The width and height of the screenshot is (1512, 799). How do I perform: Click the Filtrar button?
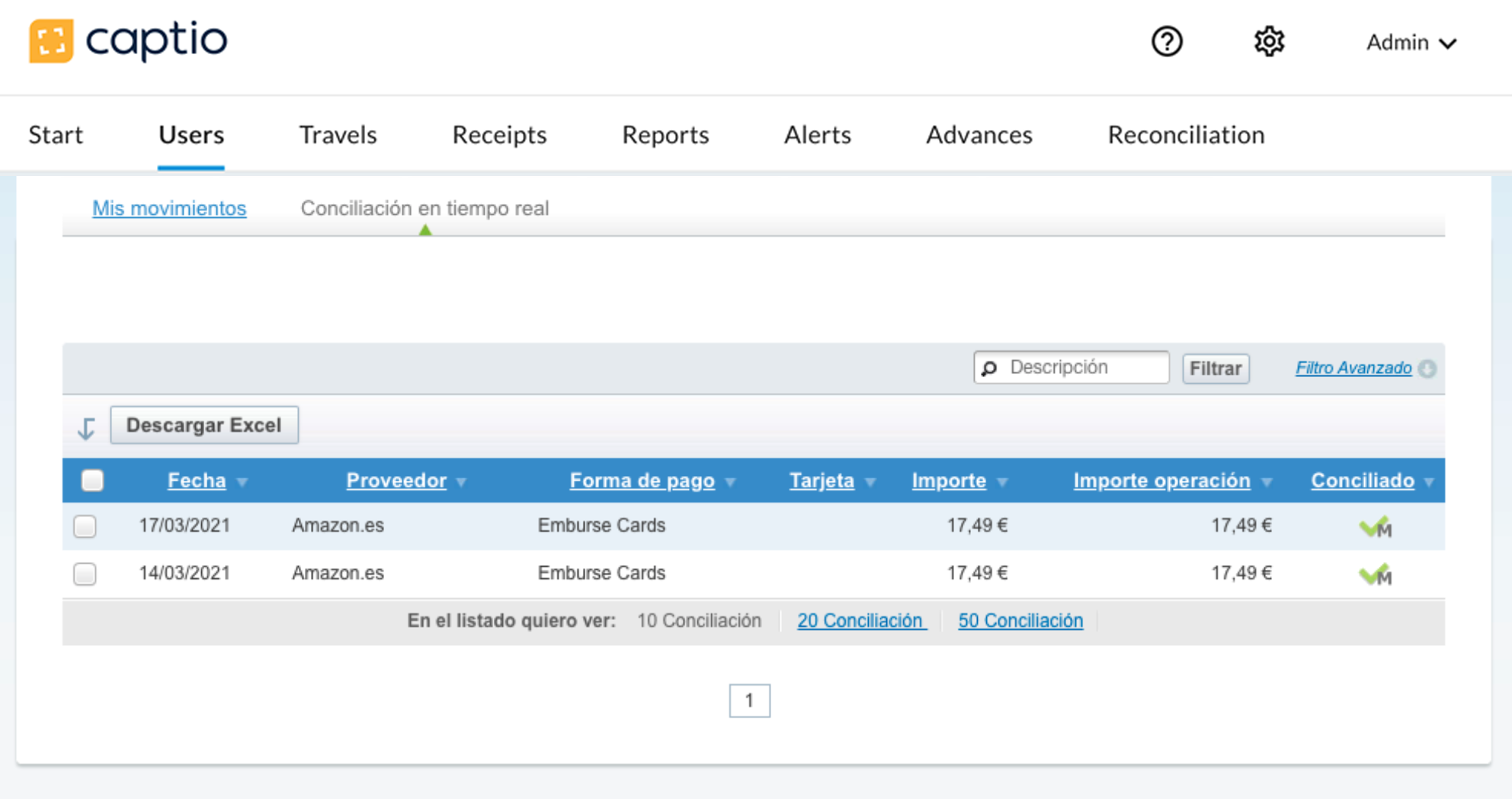point(1215,369)
